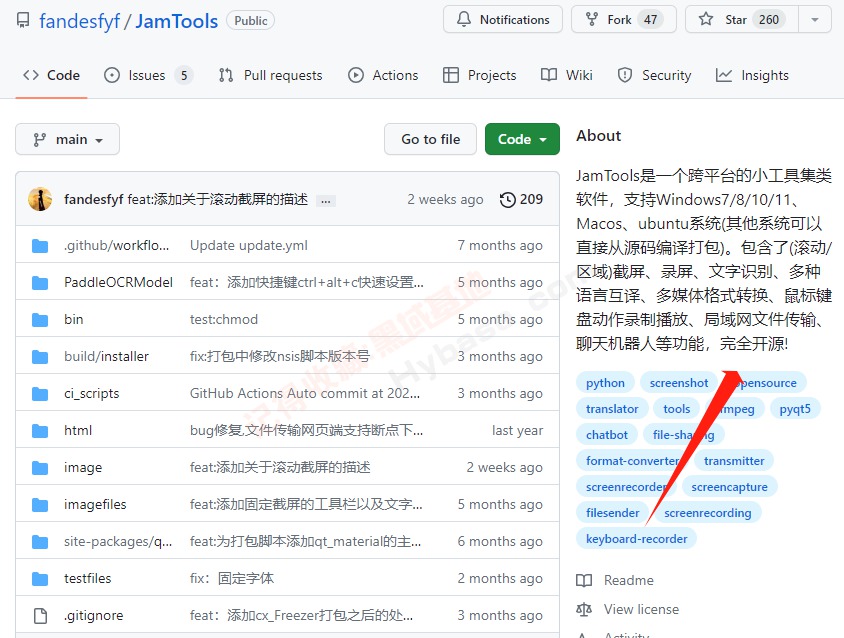Open the build/installer folder
Image resolution: width=844 pixels, height=638 pixels.
(x=107, y=356)
